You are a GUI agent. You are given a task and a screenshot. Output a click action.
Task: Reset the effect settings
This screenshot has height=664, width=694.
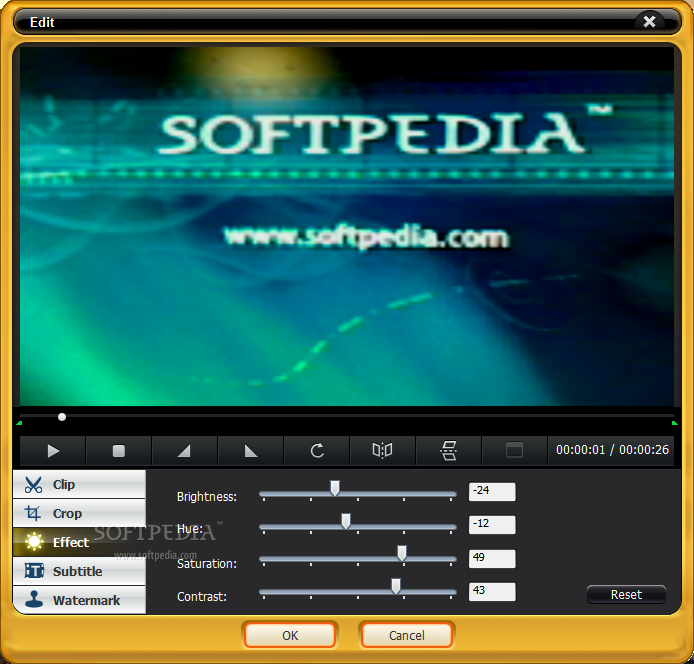626,595
